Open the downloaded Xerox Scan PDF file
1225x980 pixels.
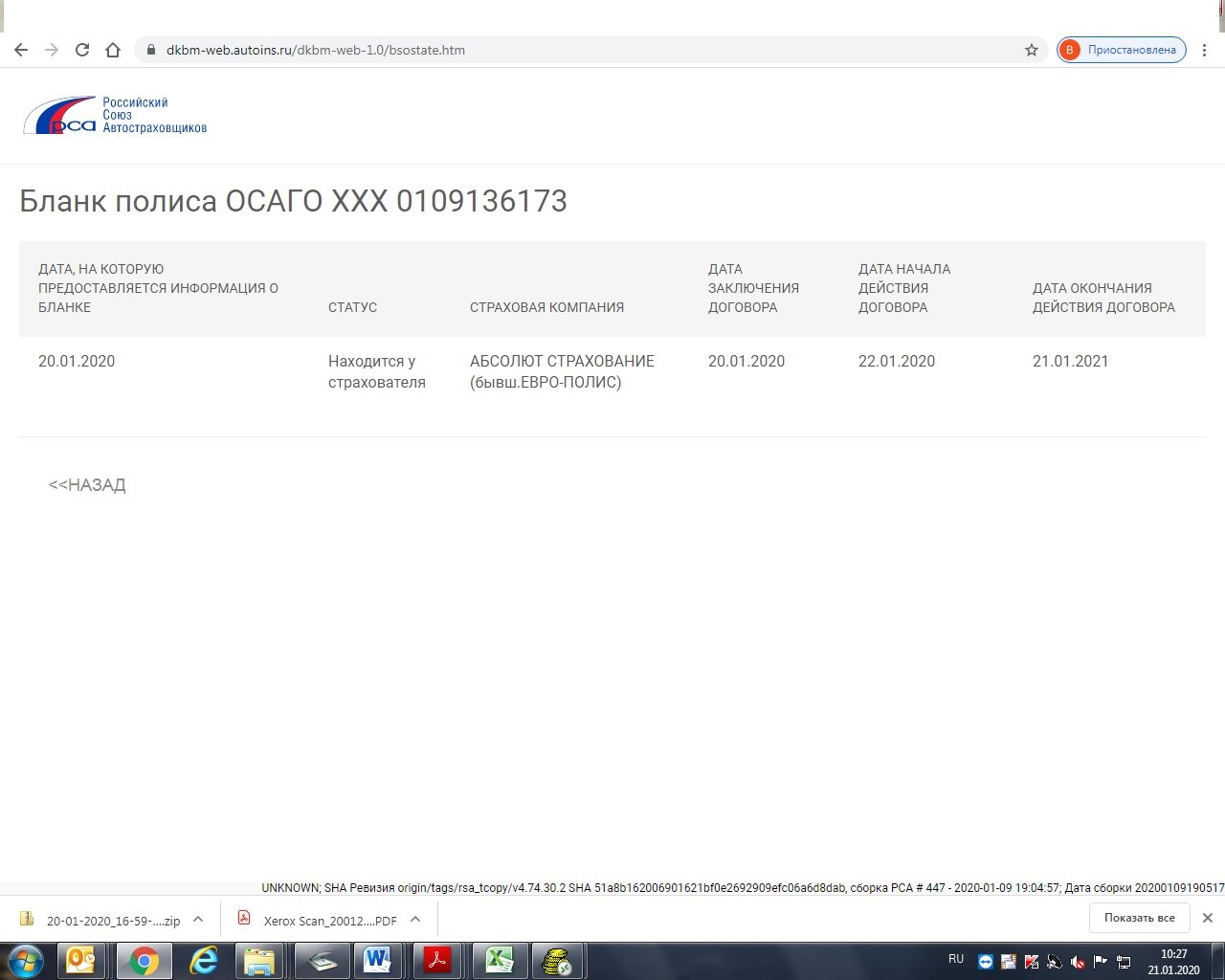coord(318,920)
